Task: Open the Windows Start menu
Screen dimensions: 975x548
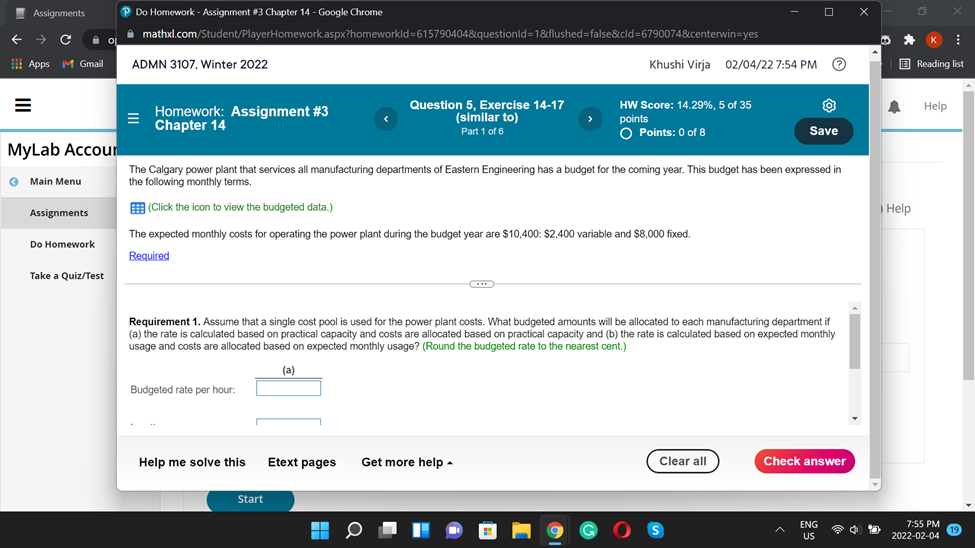Action: (x=320, y=531)
